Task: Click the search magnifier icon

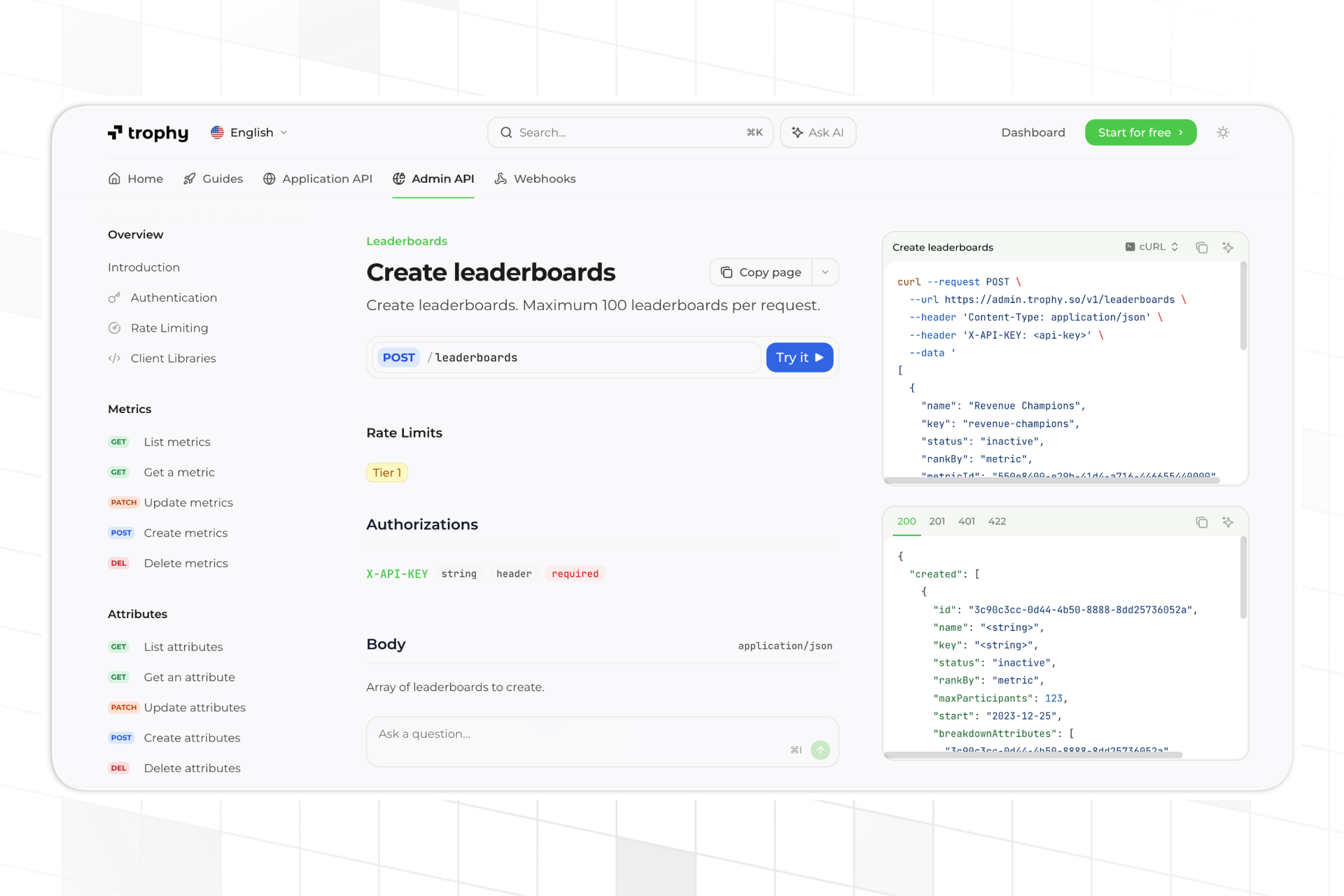Action: 506,132
